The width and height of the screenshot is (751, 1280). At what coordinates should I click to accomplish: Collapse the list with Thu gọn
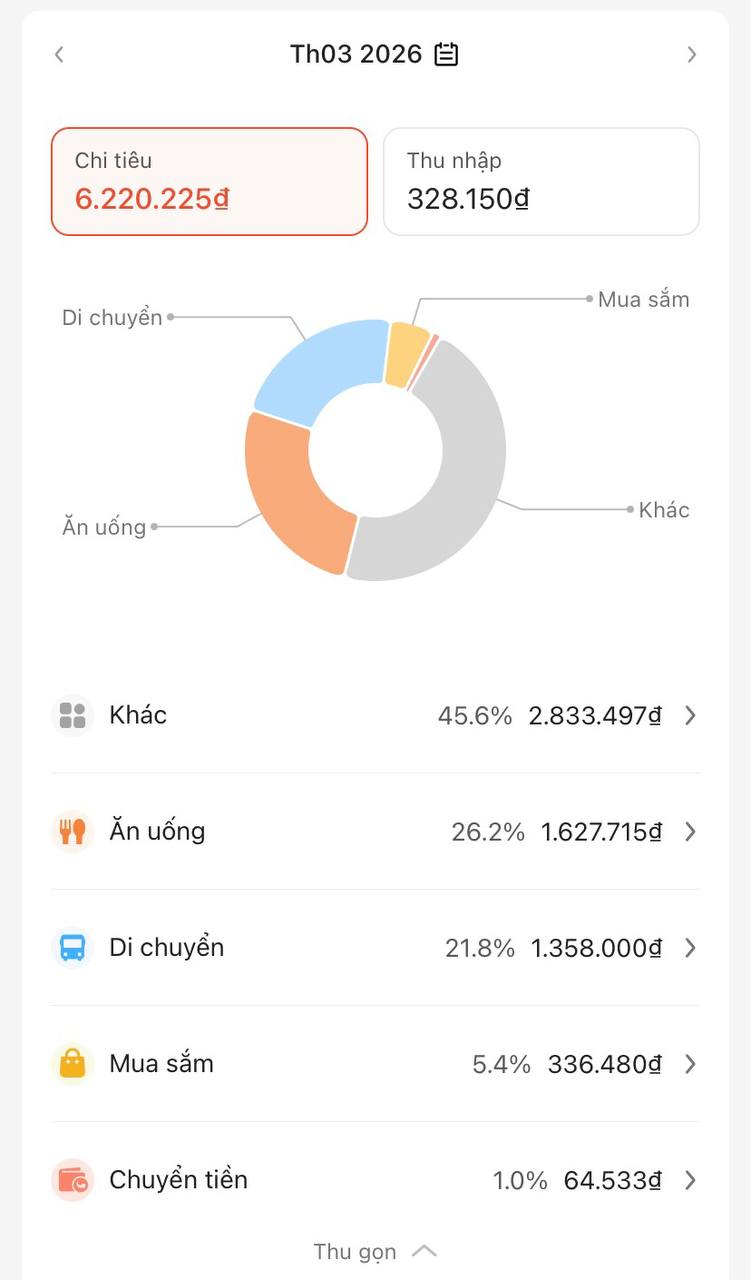(x=375, y=1251)
